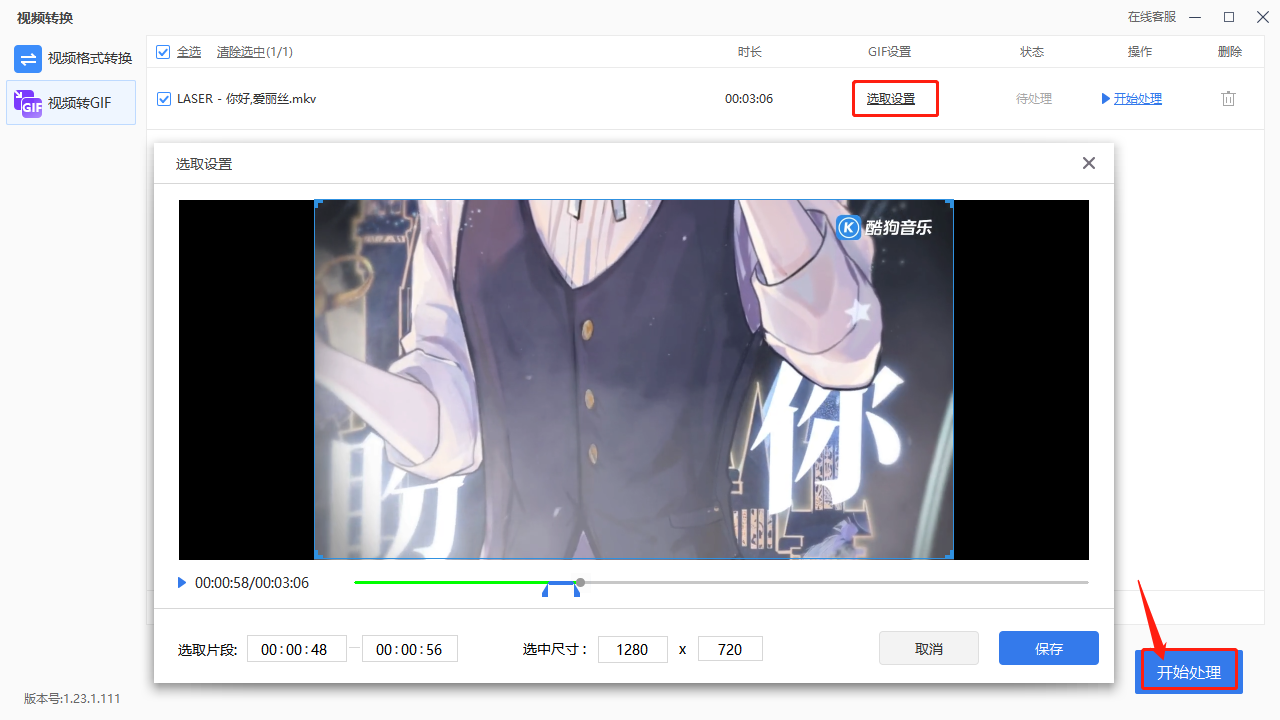Click the 选取片段 label
The image size is (1280, 720).
point(208,649)
